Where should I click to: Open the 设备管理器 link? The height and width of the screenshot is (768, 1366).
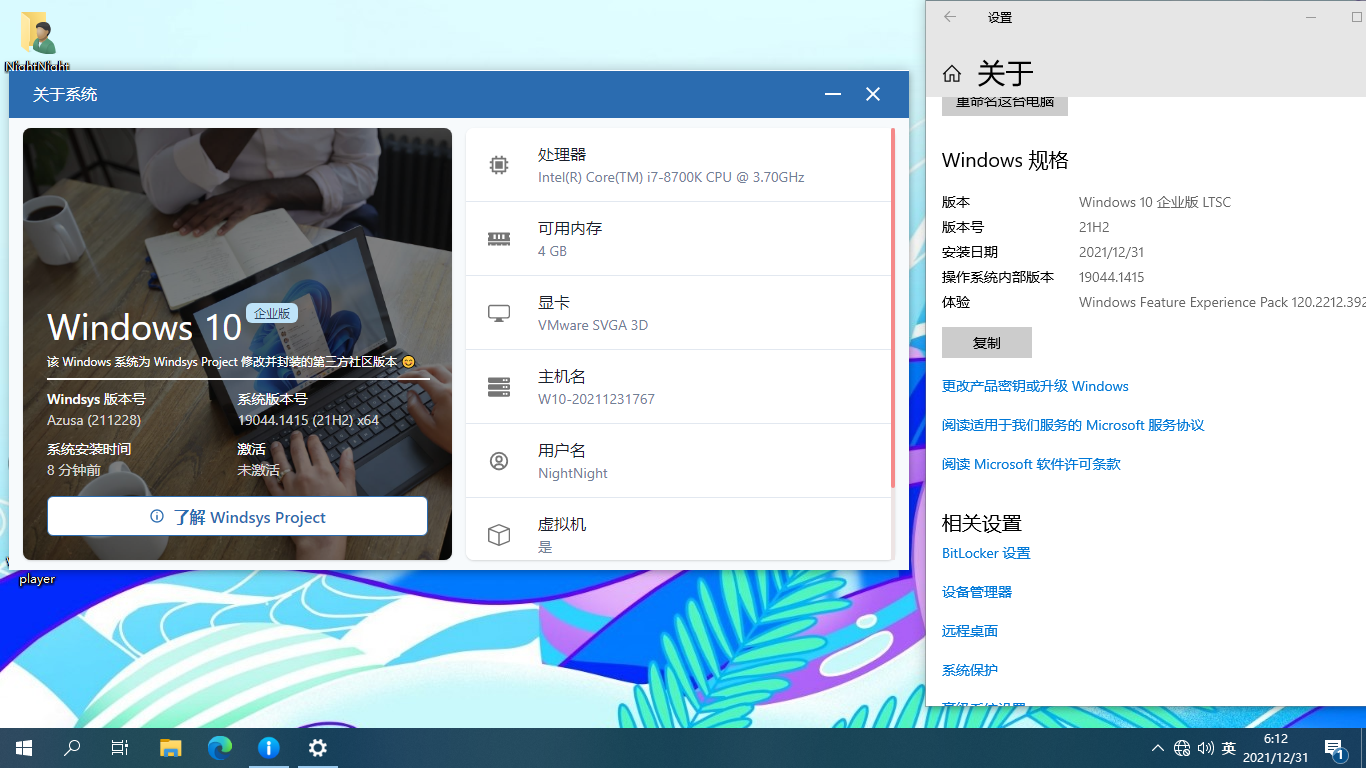[977, 592]
